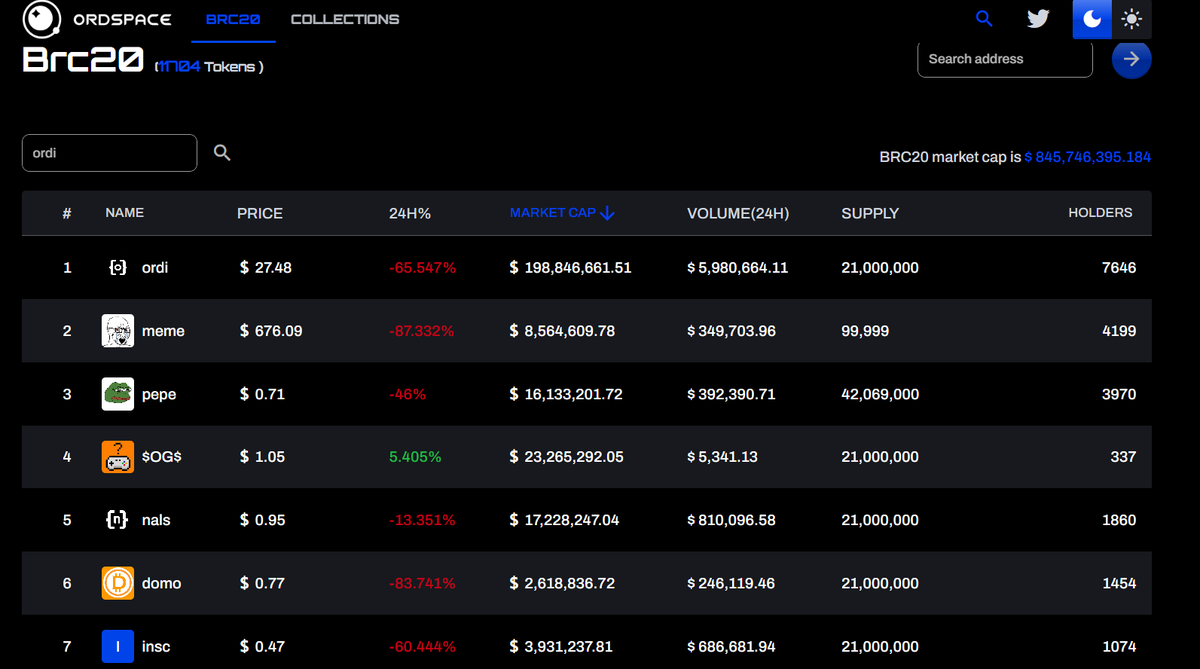Viewport: 1200px width, 669px height.
Task: Click the $OG$ gamepad icon
Action: 118,457
